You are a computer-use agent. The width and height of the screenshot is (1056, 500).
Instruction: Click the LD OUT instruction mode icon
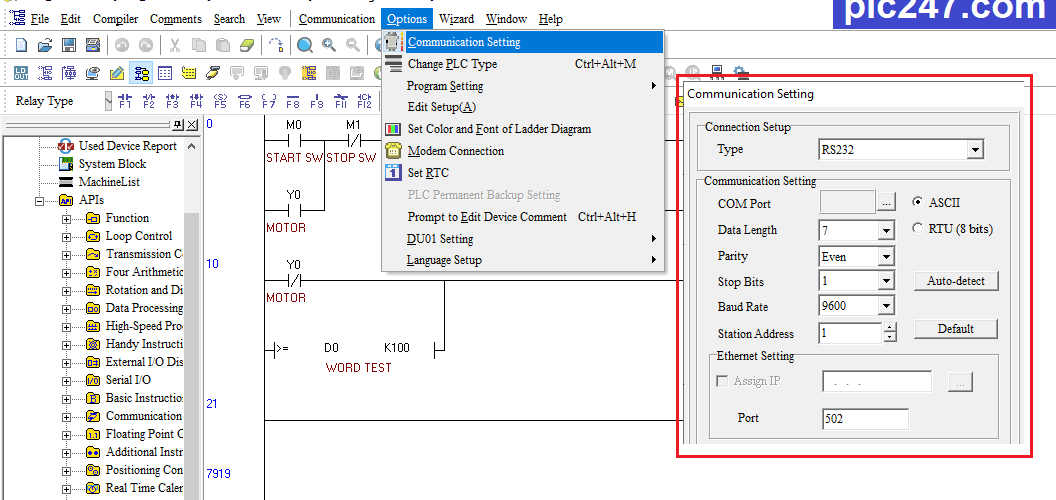[x=22, y=73]
